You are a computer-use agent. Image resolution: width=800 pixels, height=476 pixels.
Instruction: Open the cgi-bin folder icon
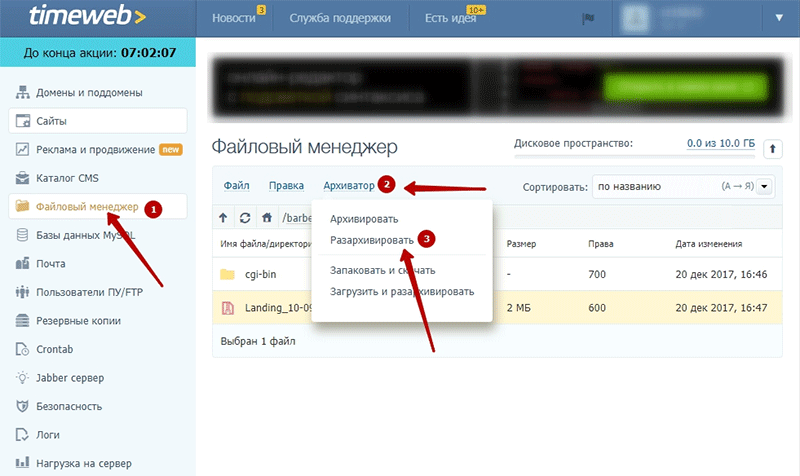point(228,274)
